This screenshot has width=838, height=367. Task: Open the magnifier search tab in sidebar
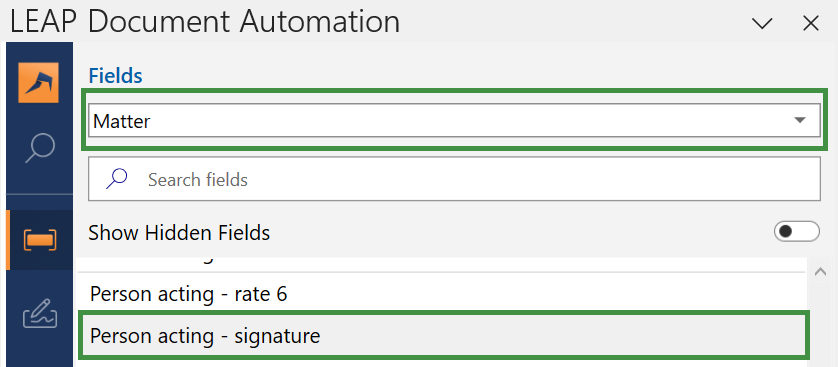(x=40, y=149)
